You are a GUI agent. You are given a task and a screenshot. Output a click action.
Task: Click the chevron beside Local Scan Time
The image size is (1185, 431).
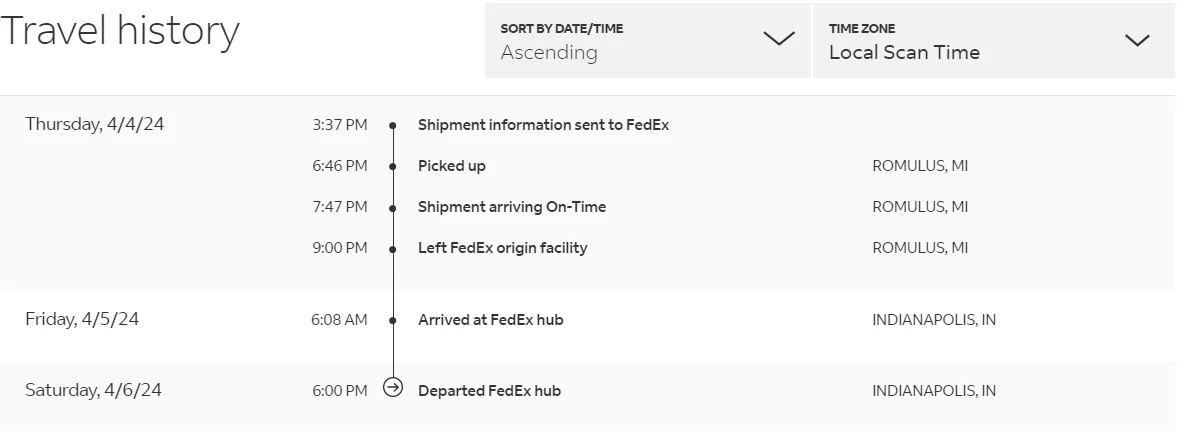coord(1137,41)
